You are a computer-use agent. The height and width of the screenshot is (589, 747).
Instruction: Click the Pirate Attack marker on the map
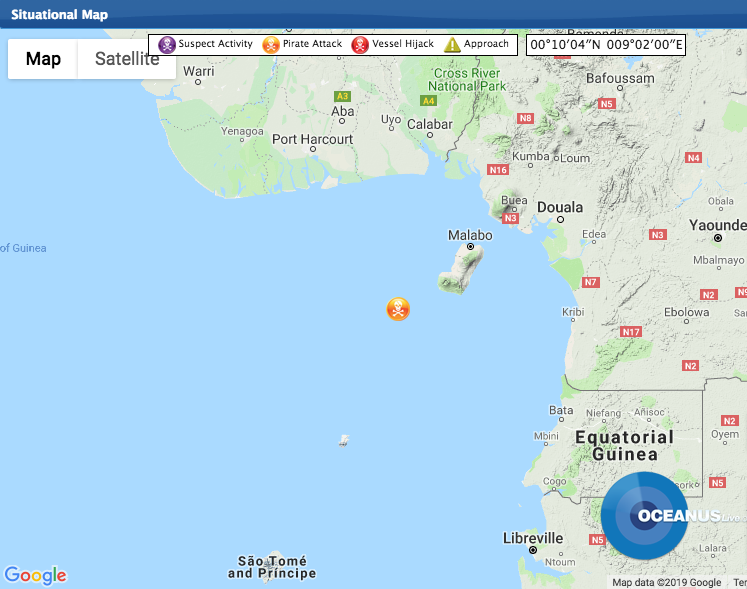pos(398,309)
